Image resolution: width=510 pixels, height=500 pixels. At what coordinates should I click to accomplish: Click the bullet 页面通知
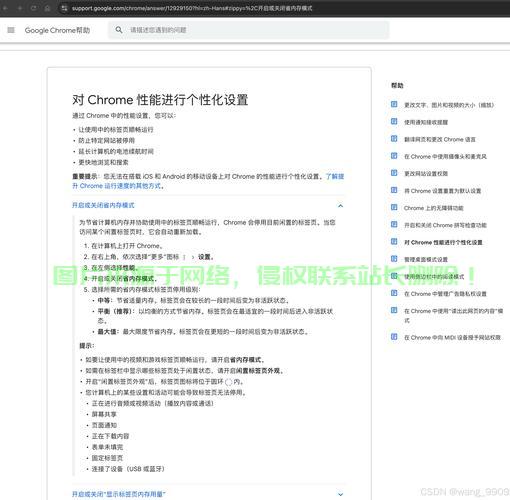tap(104, 425)
